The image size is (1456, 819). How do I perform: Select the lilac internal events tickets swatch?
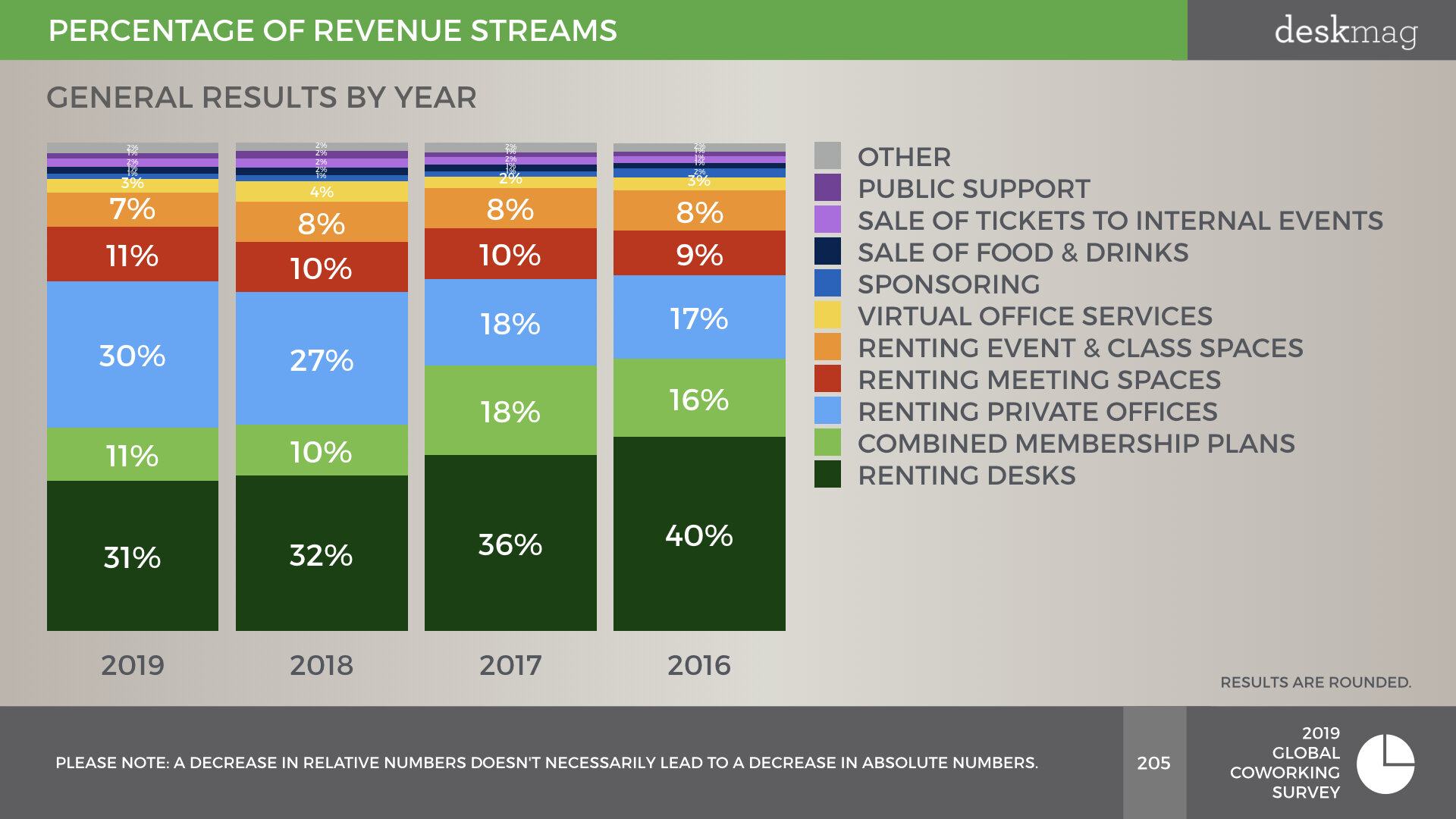827,219
